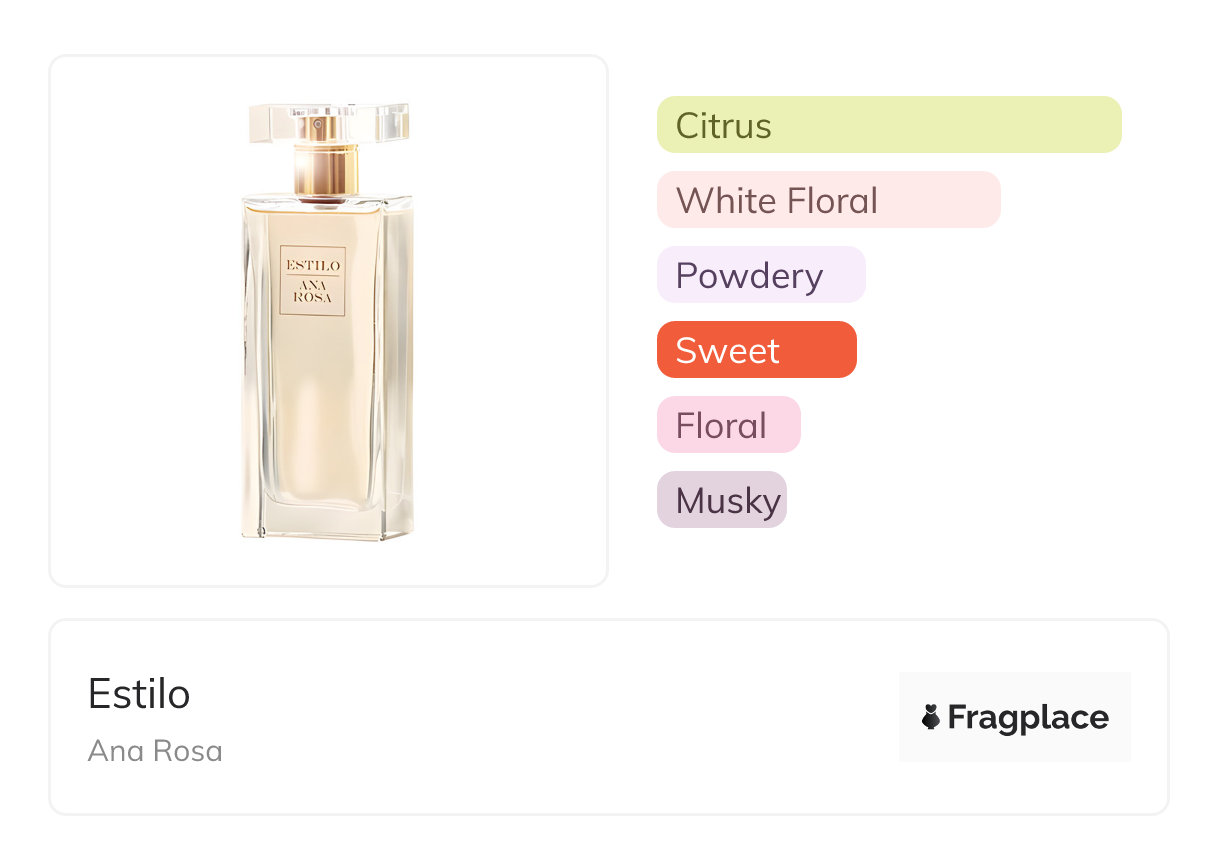Click the Fragplace perfume bottle logo icon

(x=931, y=717)
